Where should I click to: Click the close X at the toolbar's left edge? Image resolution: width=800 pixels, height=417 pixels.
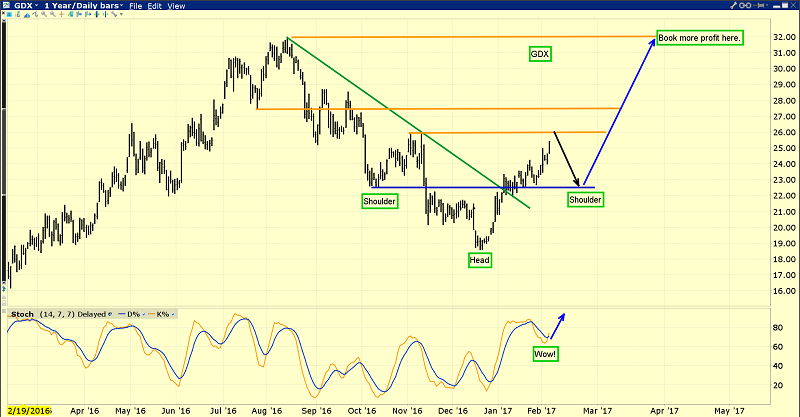3,13
